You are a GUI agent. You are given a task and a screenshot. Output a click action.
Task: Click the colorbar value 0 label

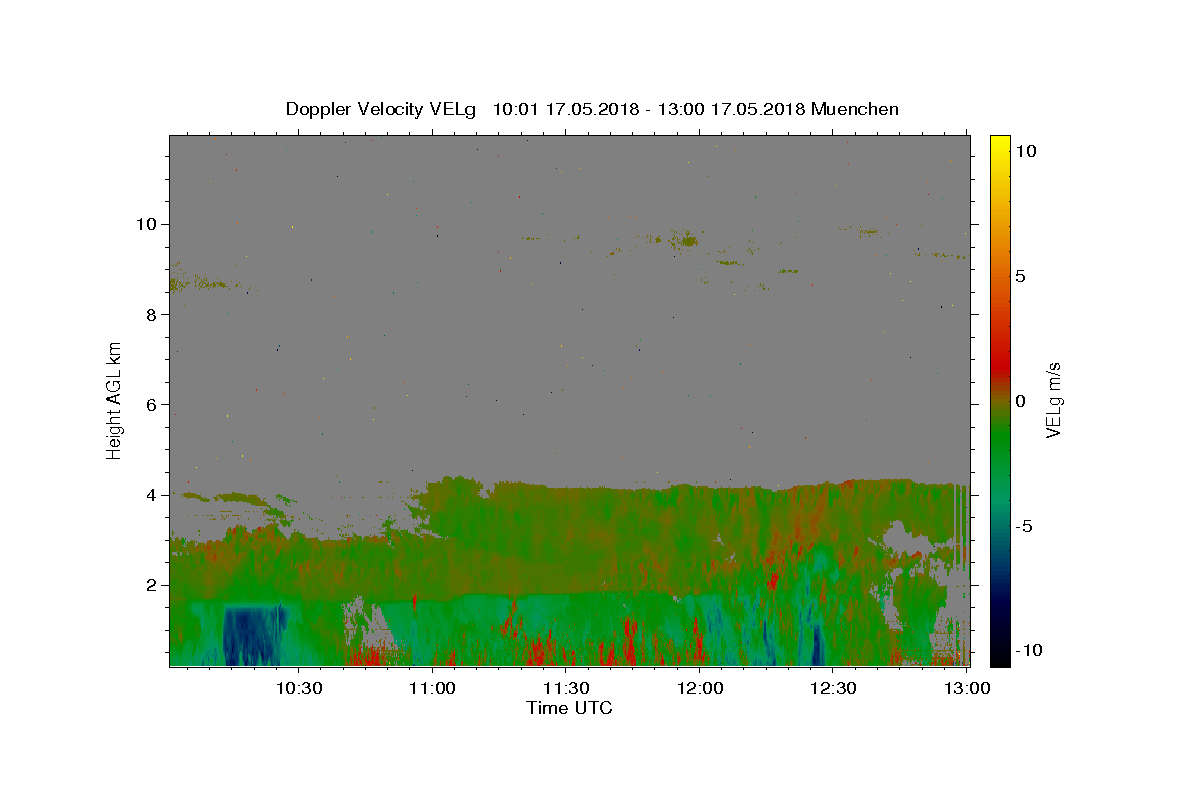(x=1021, y=401)
